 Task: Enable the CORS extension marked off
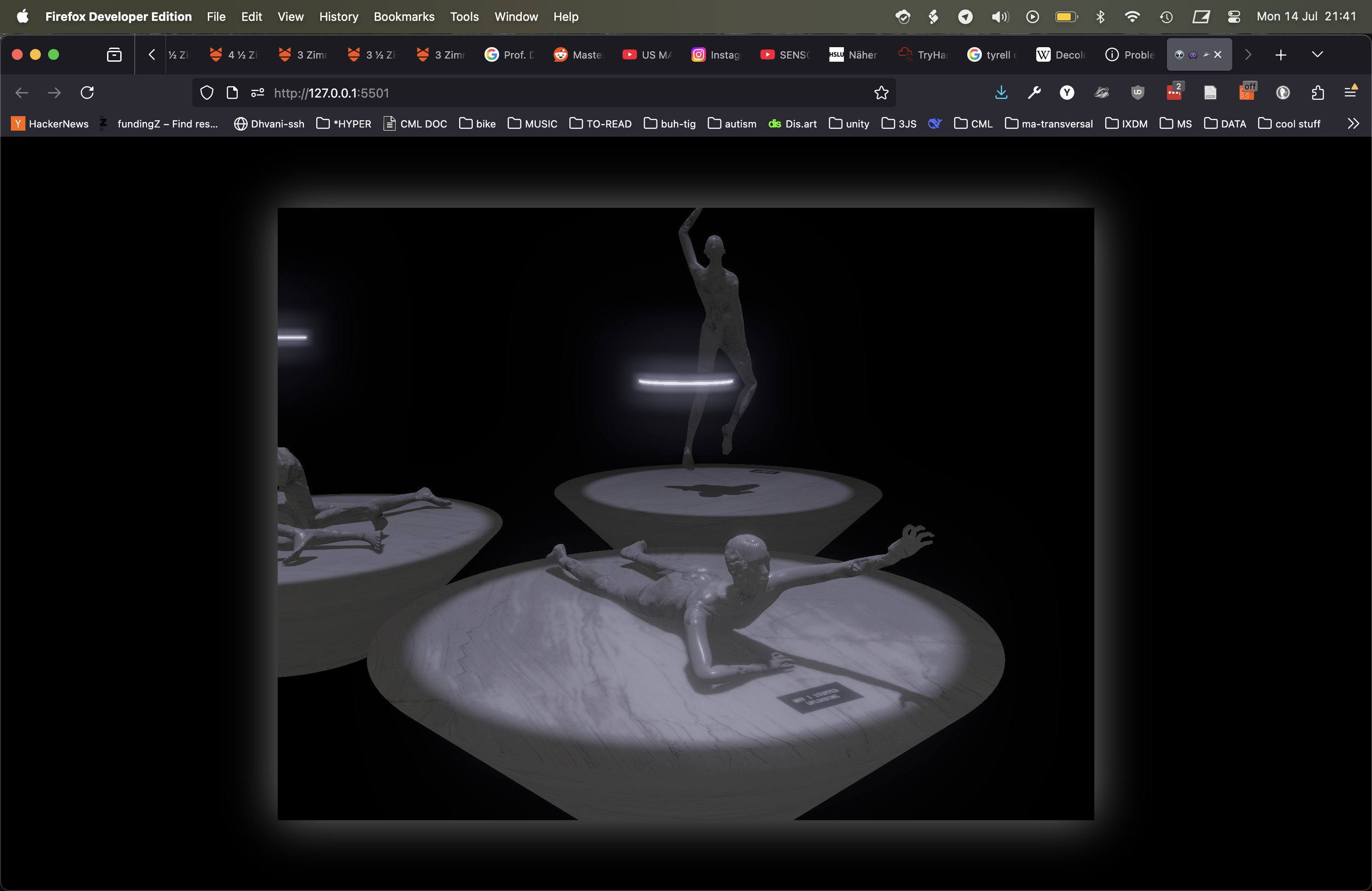[1247, 92]
